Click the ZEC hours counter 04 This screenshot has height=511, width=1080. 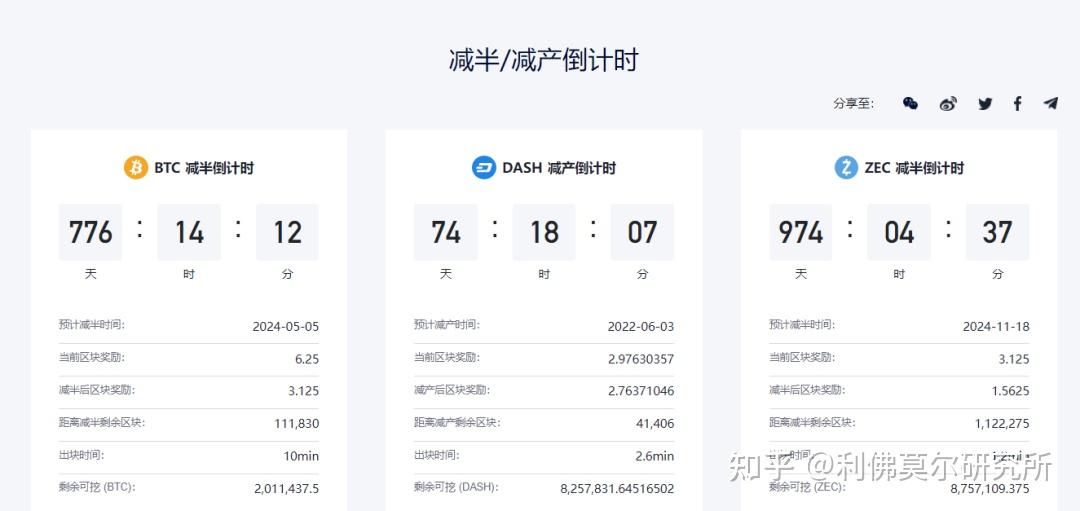click(x=899, y=232)
